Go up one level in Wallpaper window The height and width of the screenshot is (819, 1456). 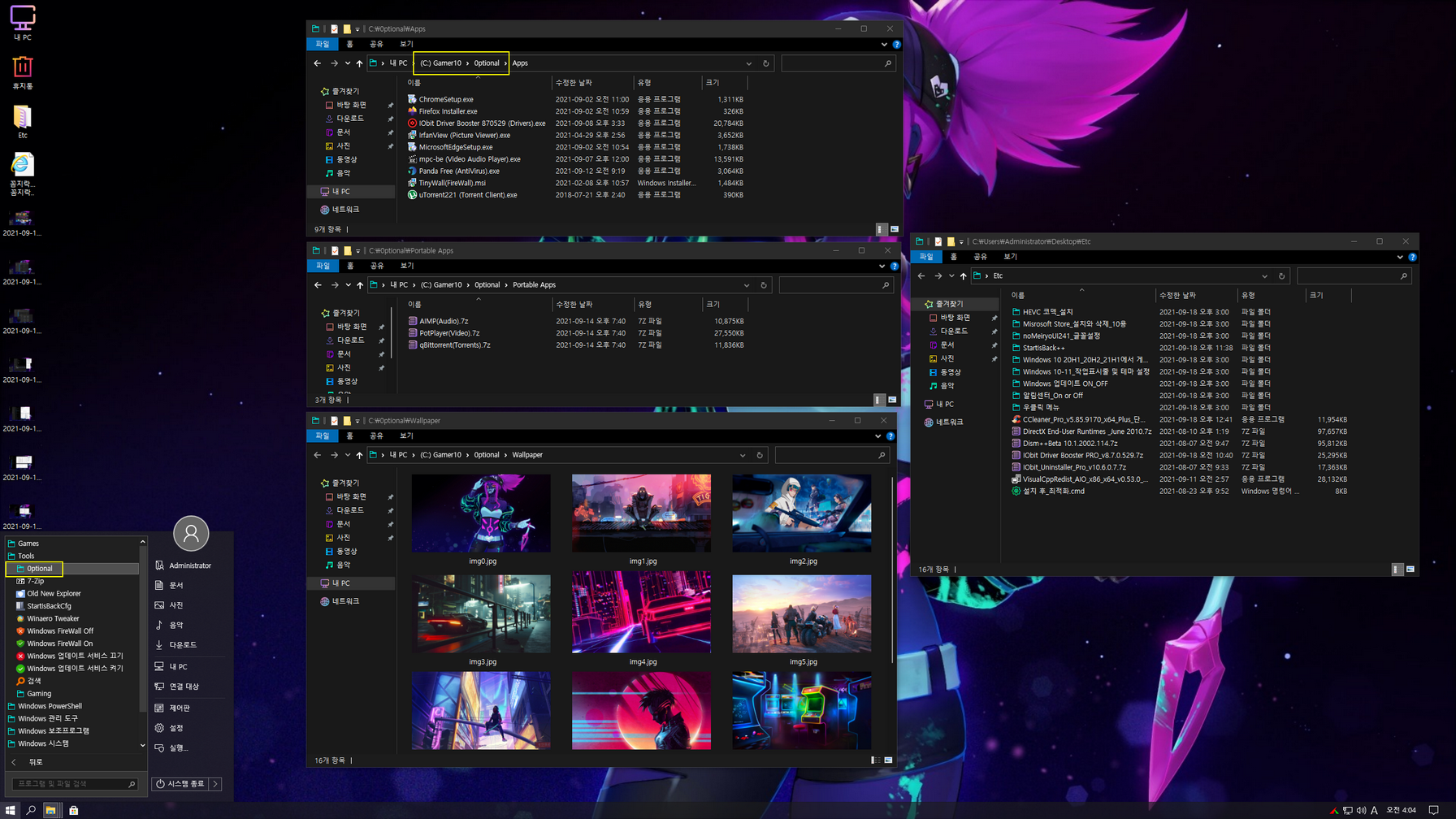point(359,455)
